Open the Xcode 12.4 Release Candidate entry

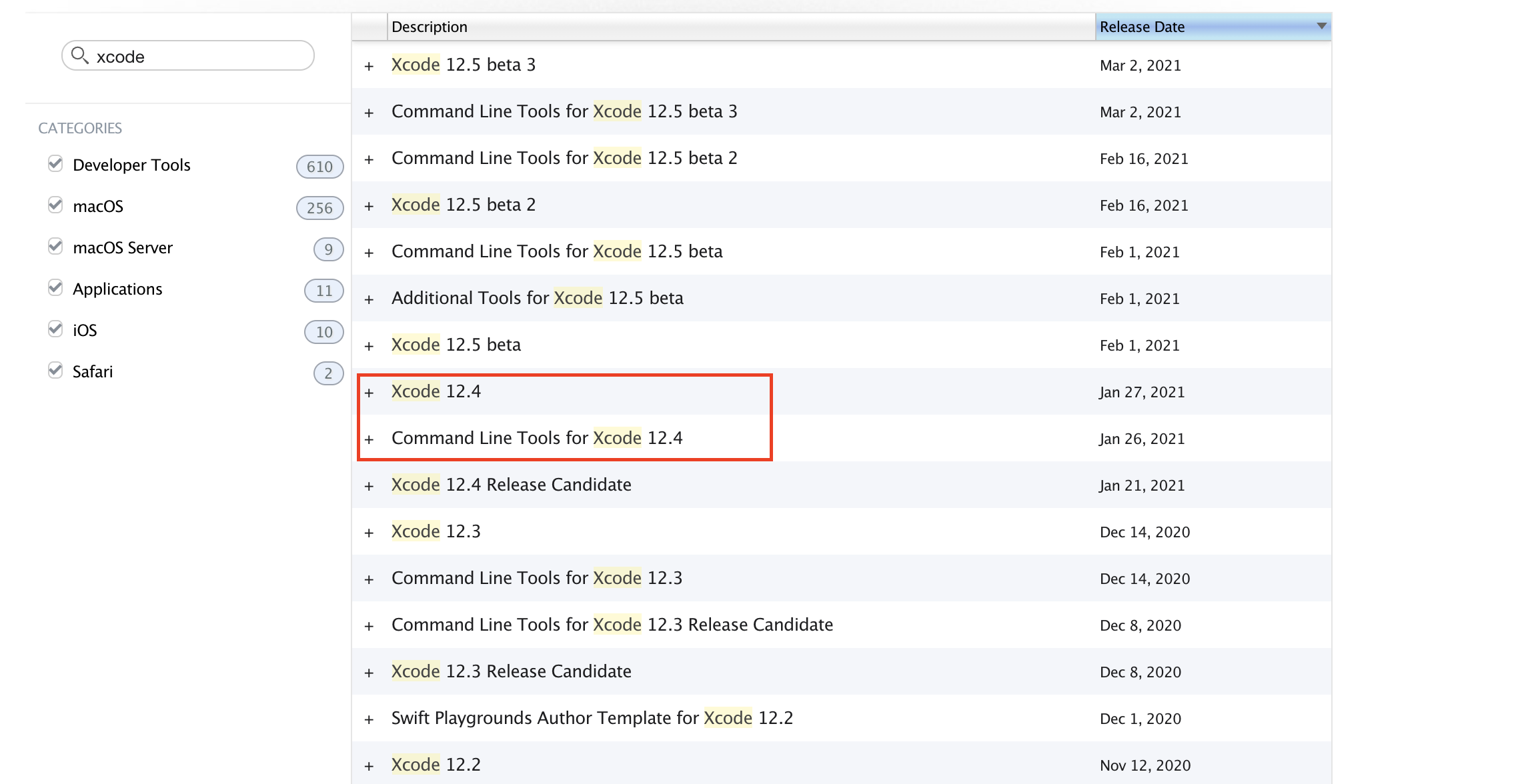[511, 485]
